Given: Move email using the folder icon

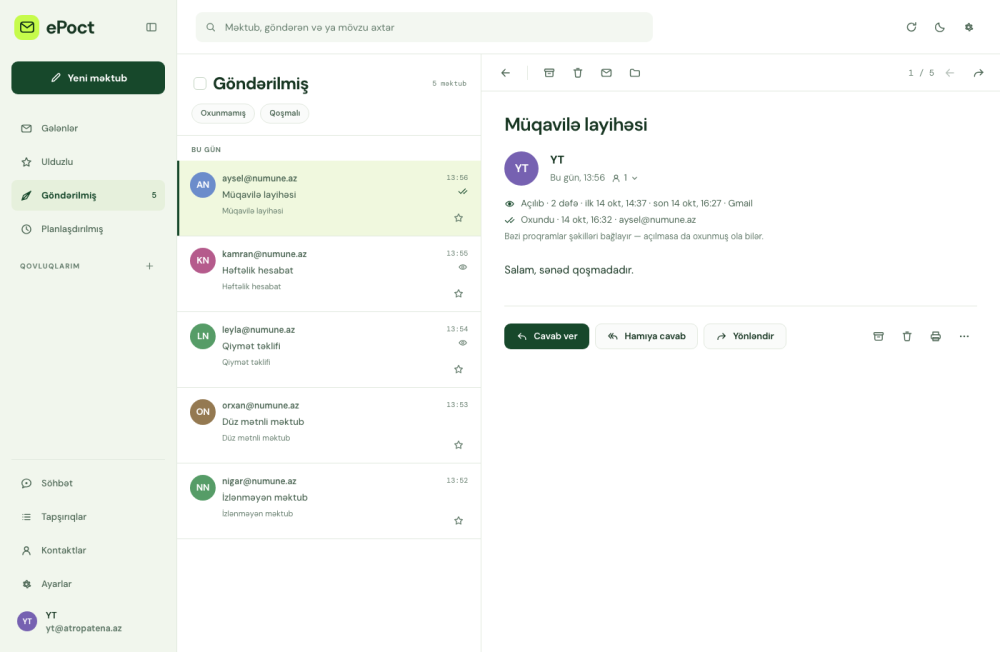Looking at the screenshot, I should click(635, 73).
